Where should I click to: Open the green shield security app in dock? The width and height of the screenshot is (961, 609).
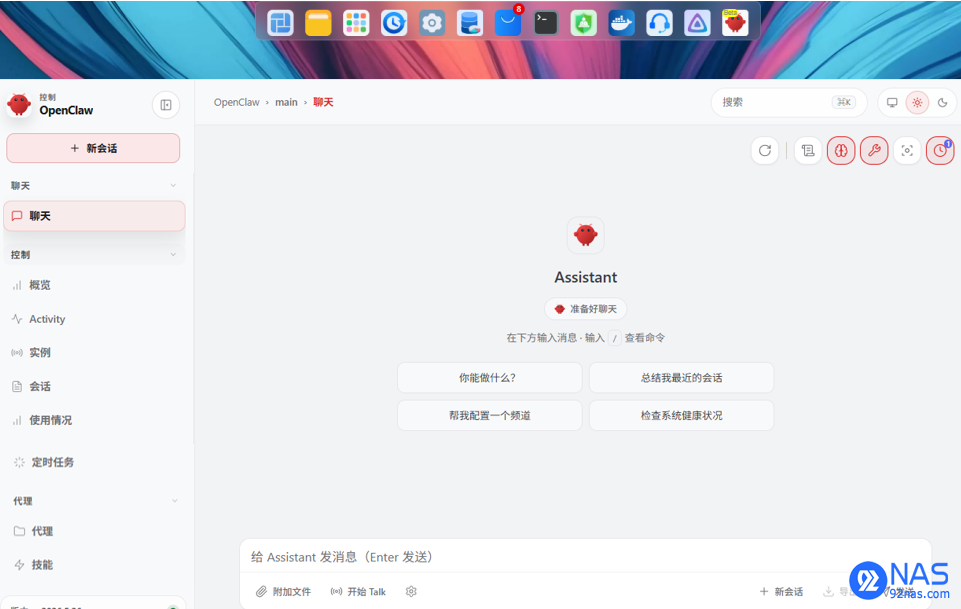583,23
